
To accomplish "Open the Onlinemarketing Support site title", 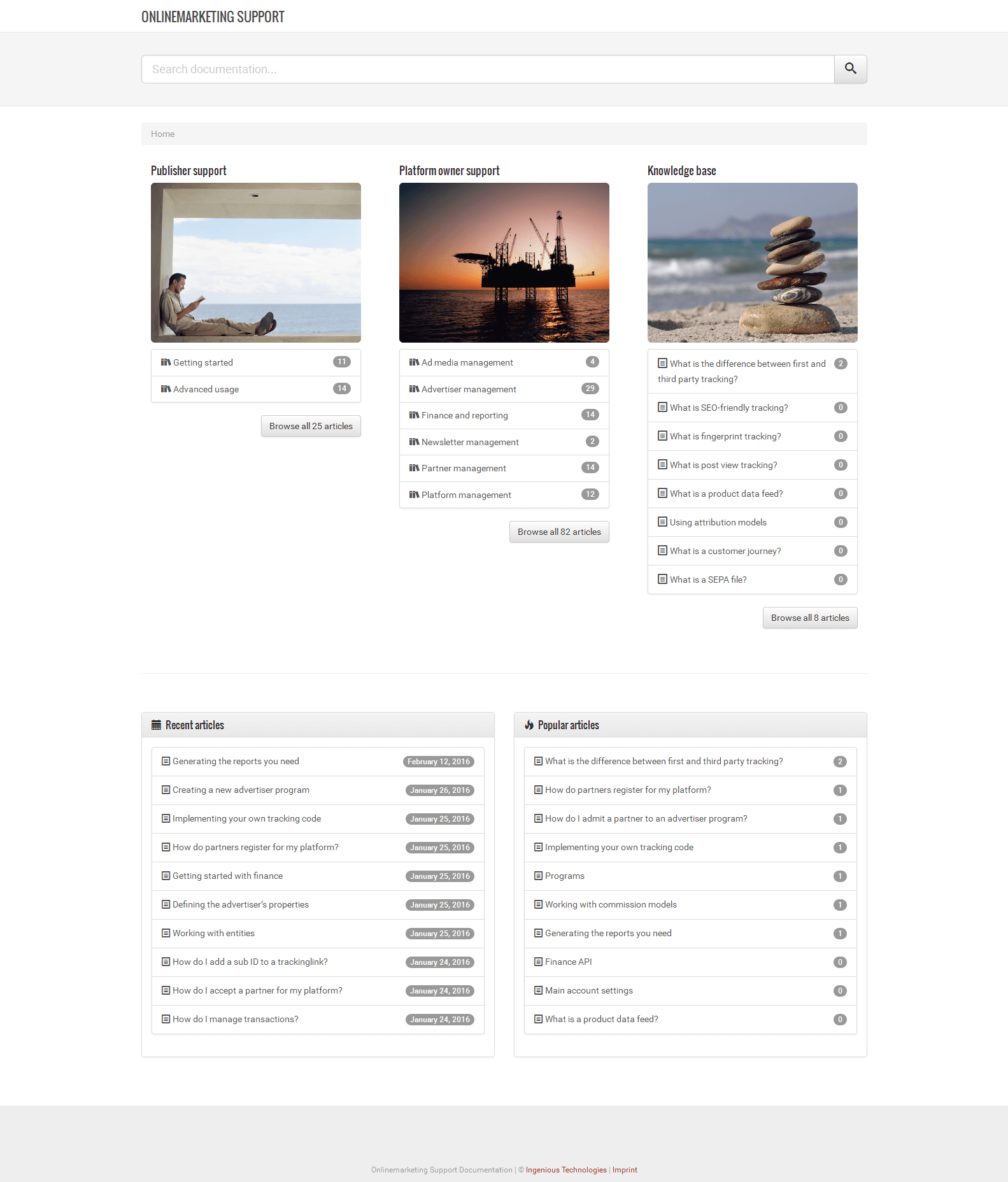I will coord(213,17).
